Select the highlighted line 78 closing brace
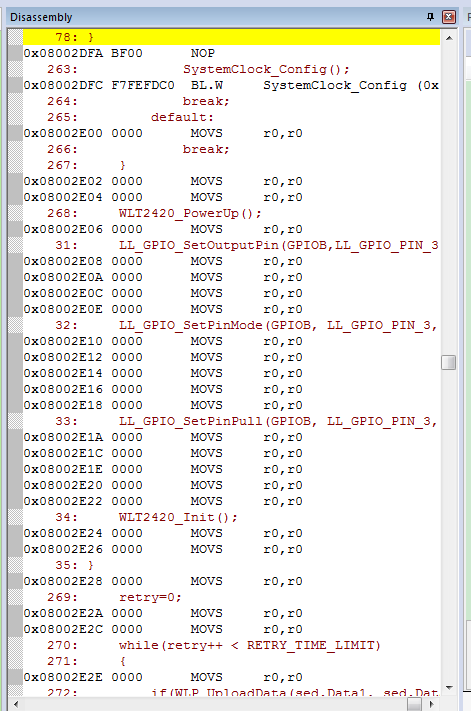This screenshot has height=711, width=471. tap(231, 37)
